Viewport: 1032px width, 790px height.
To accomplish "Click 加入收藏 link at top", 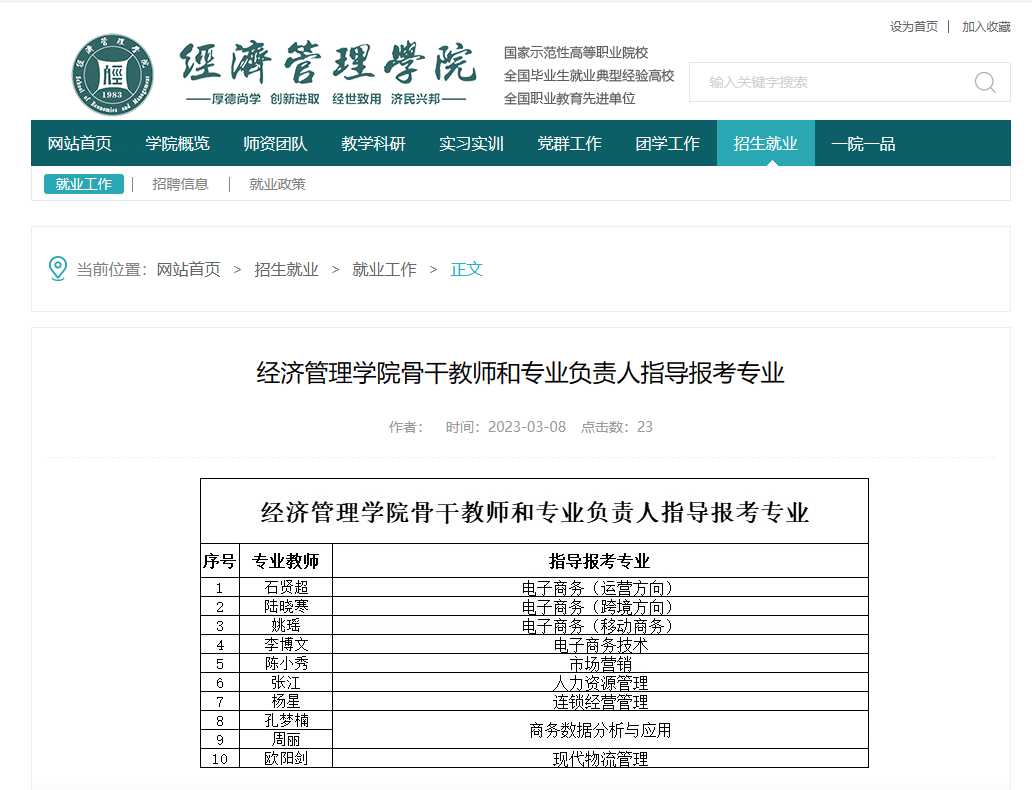I will 986,27.
